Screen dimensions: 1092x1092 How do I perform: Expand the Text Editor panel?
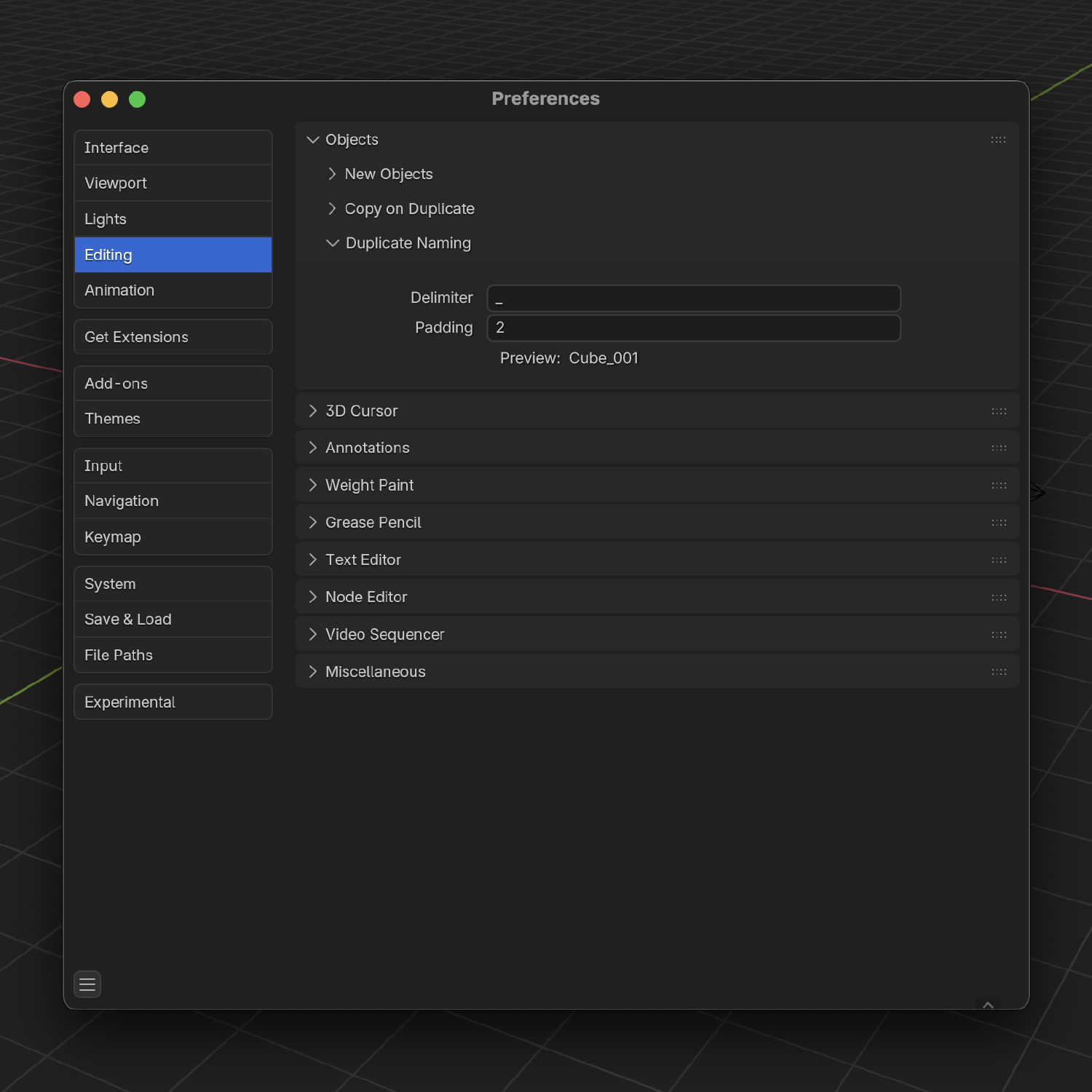(313, 560)
